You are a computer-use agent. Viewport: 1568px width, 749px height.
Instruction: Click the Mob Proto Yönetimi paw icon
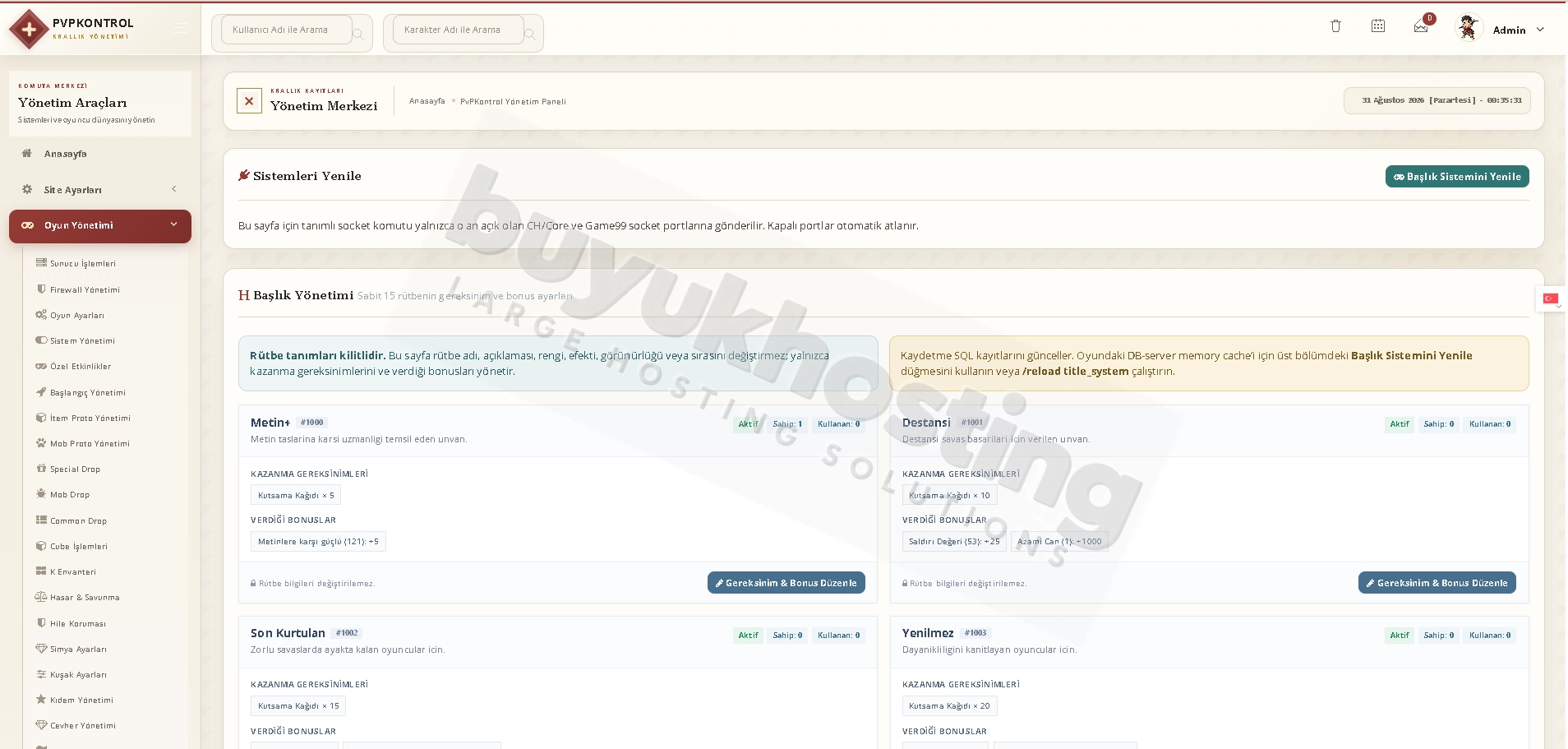(41, 443)
